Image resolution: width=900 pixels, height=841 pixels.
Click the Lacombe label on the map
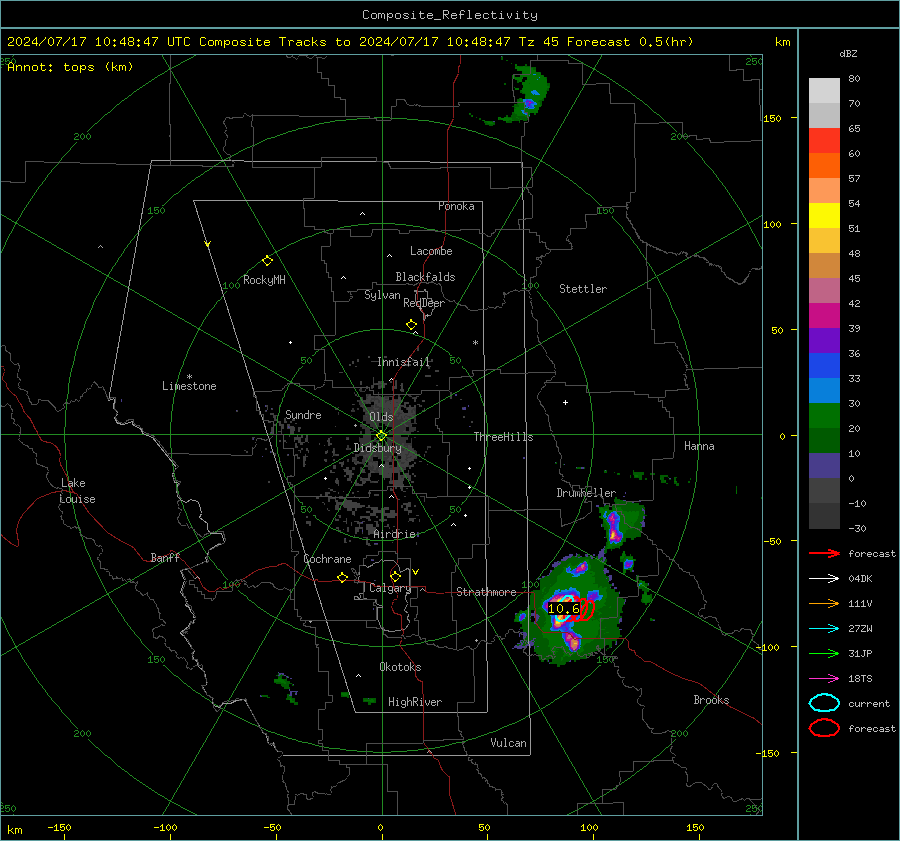tap(431, 251)
